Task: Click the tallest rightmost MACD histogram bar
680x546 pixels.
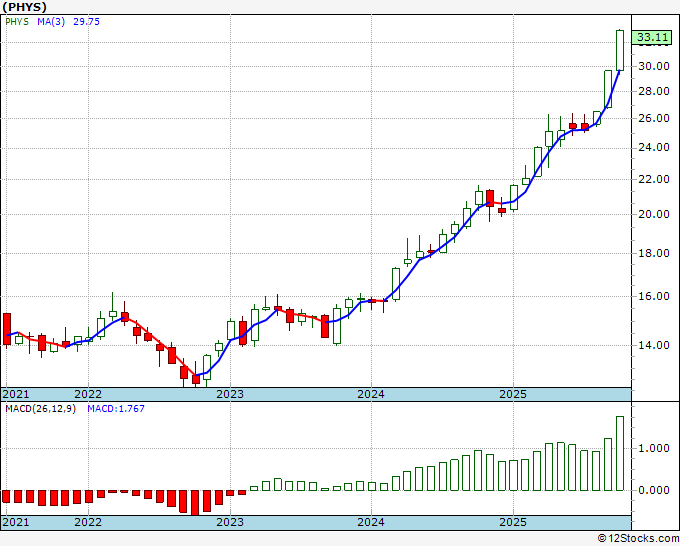Action: tap(620, 454)
